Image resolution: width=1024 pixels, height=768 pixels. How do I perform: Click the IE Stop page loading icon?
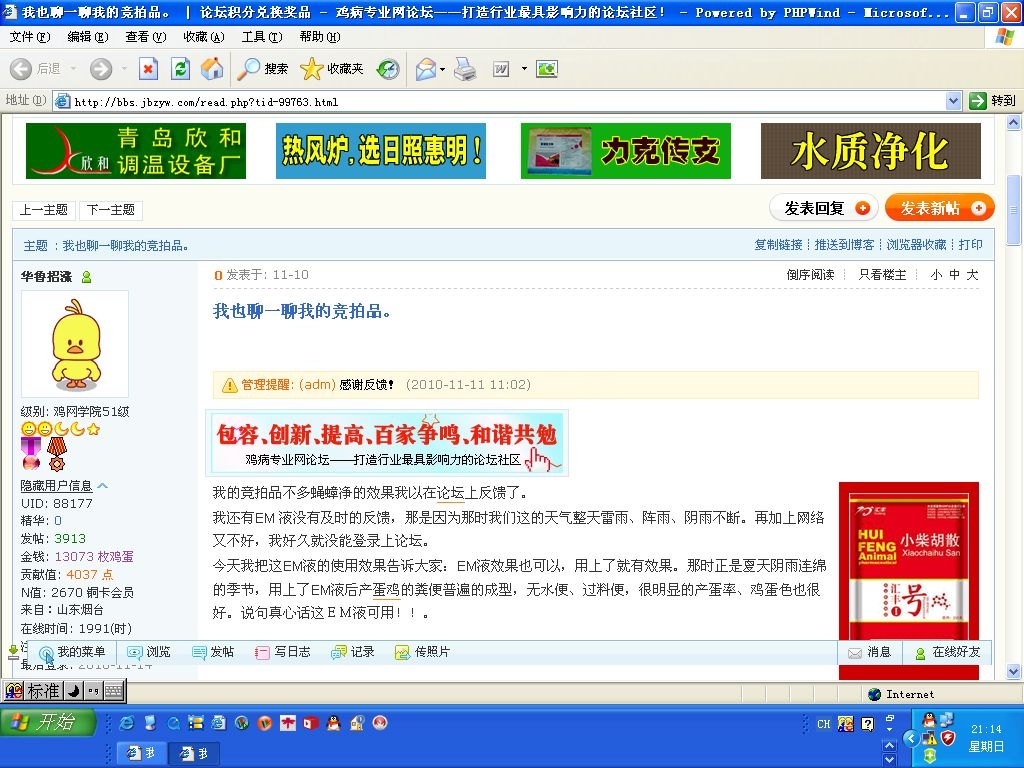[x=148, y=69]
